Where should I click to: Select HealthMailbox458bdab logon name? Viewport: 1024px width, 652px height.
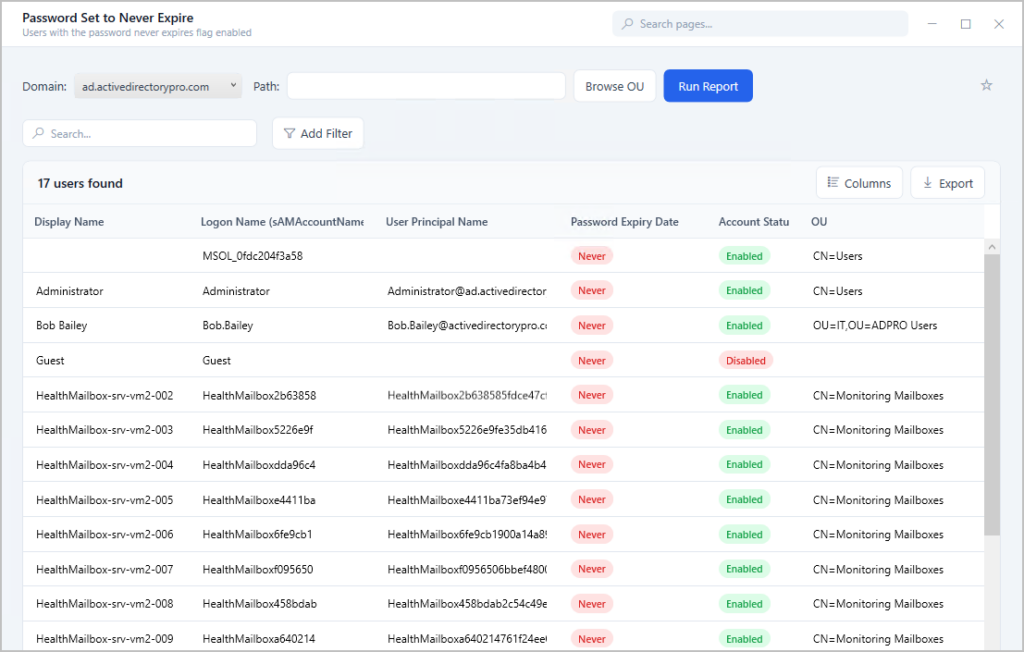[x=259, y=604]
